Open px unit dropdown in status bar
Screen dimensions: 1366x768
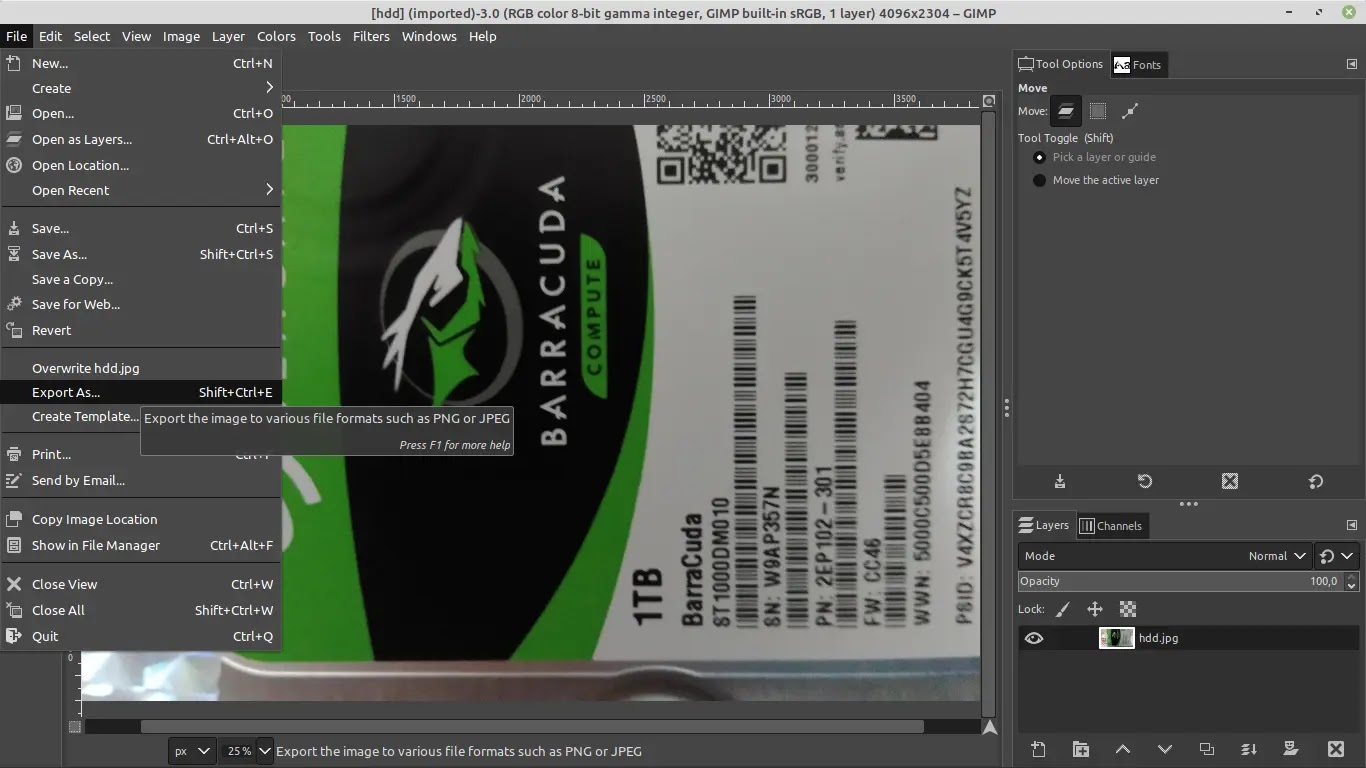point(192,751)
